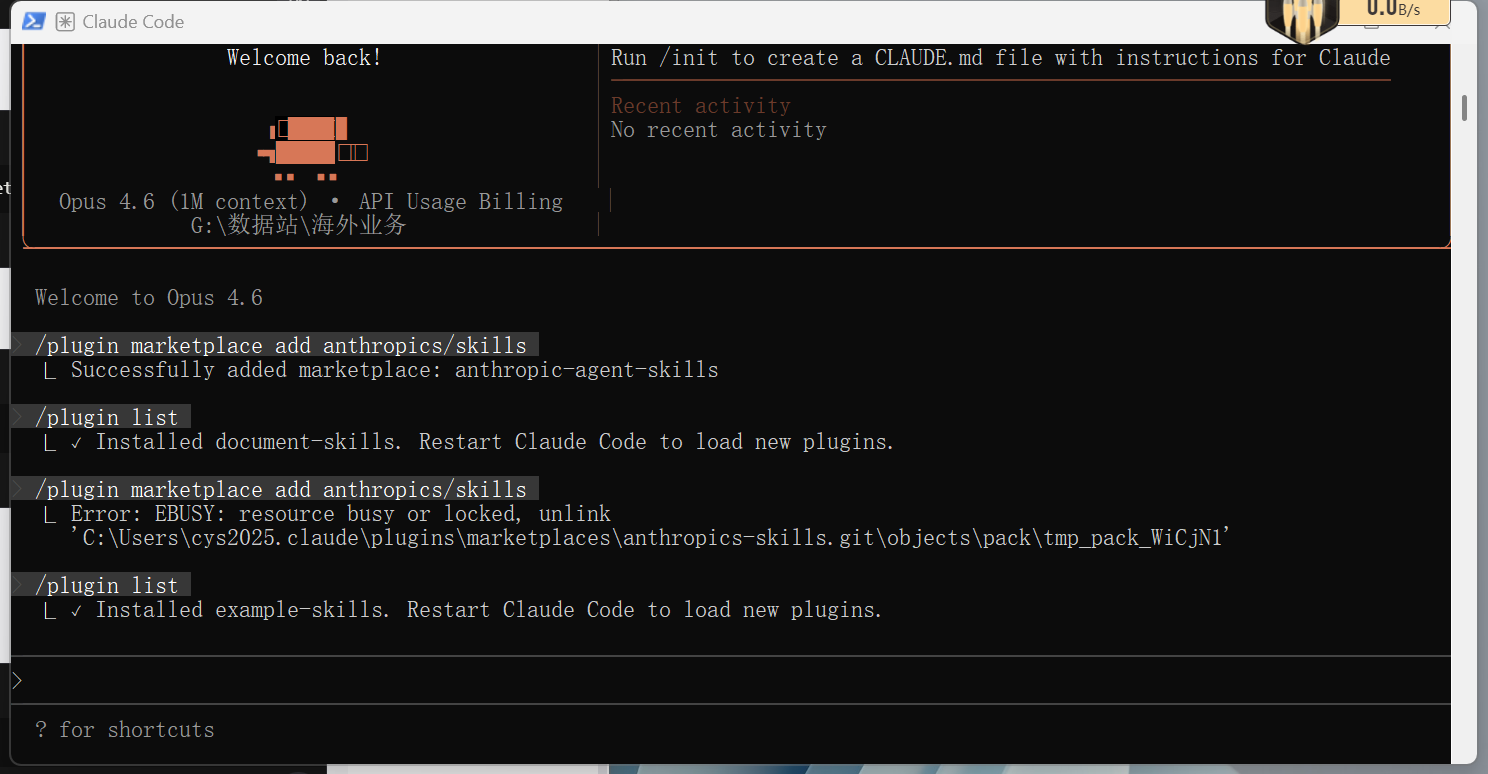
Task: Click the tmp_pack_WiCjN1 file path line
Action: [649, 538]
